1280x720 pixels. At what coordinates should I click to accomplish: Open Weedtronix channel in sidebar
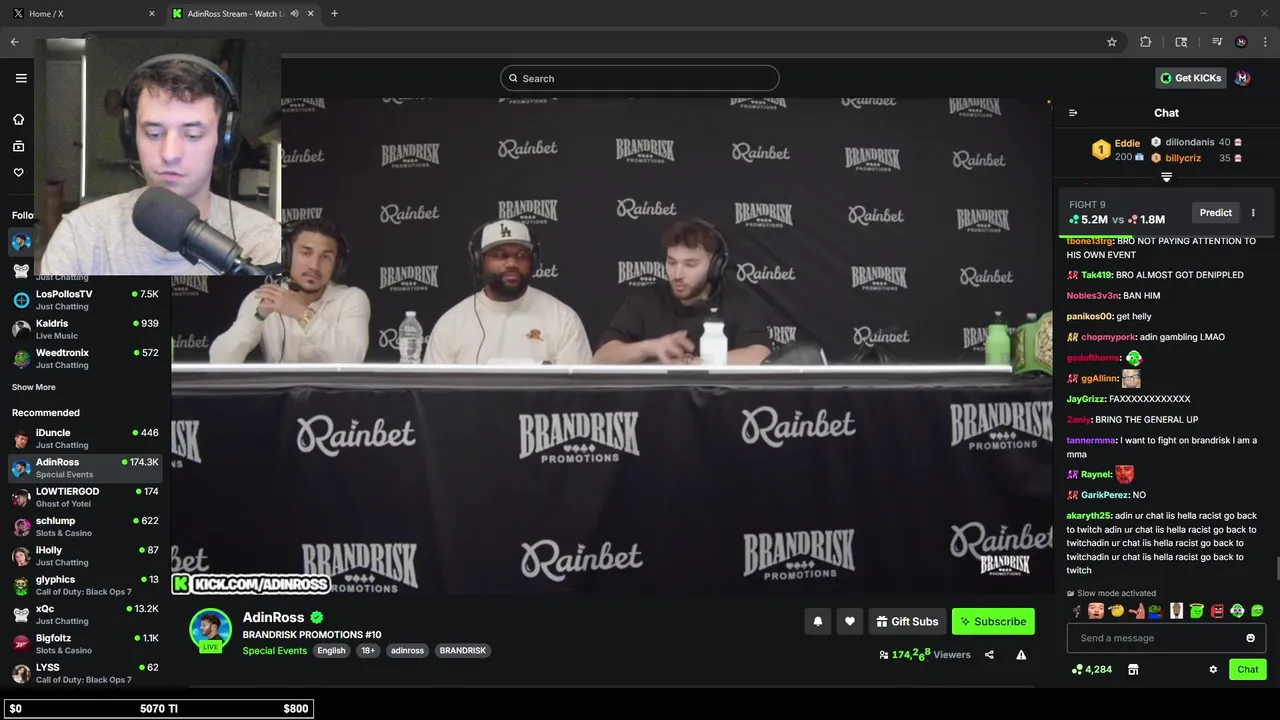point(86,358)
